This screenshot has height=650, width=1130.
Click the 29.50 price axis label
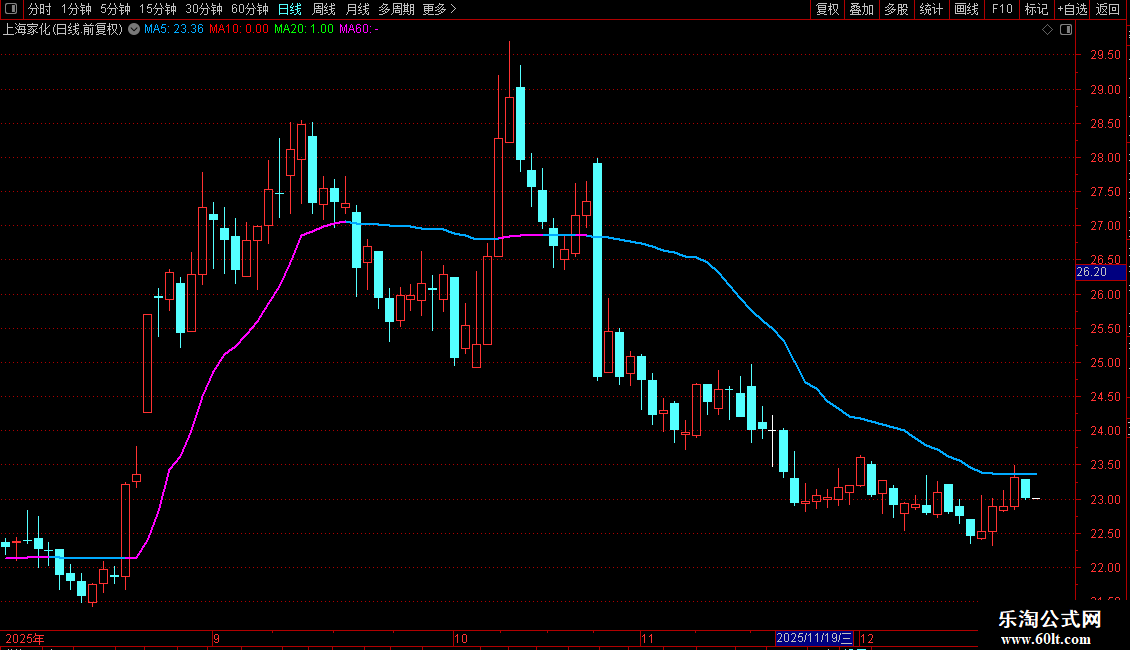tap(1105, 55)
